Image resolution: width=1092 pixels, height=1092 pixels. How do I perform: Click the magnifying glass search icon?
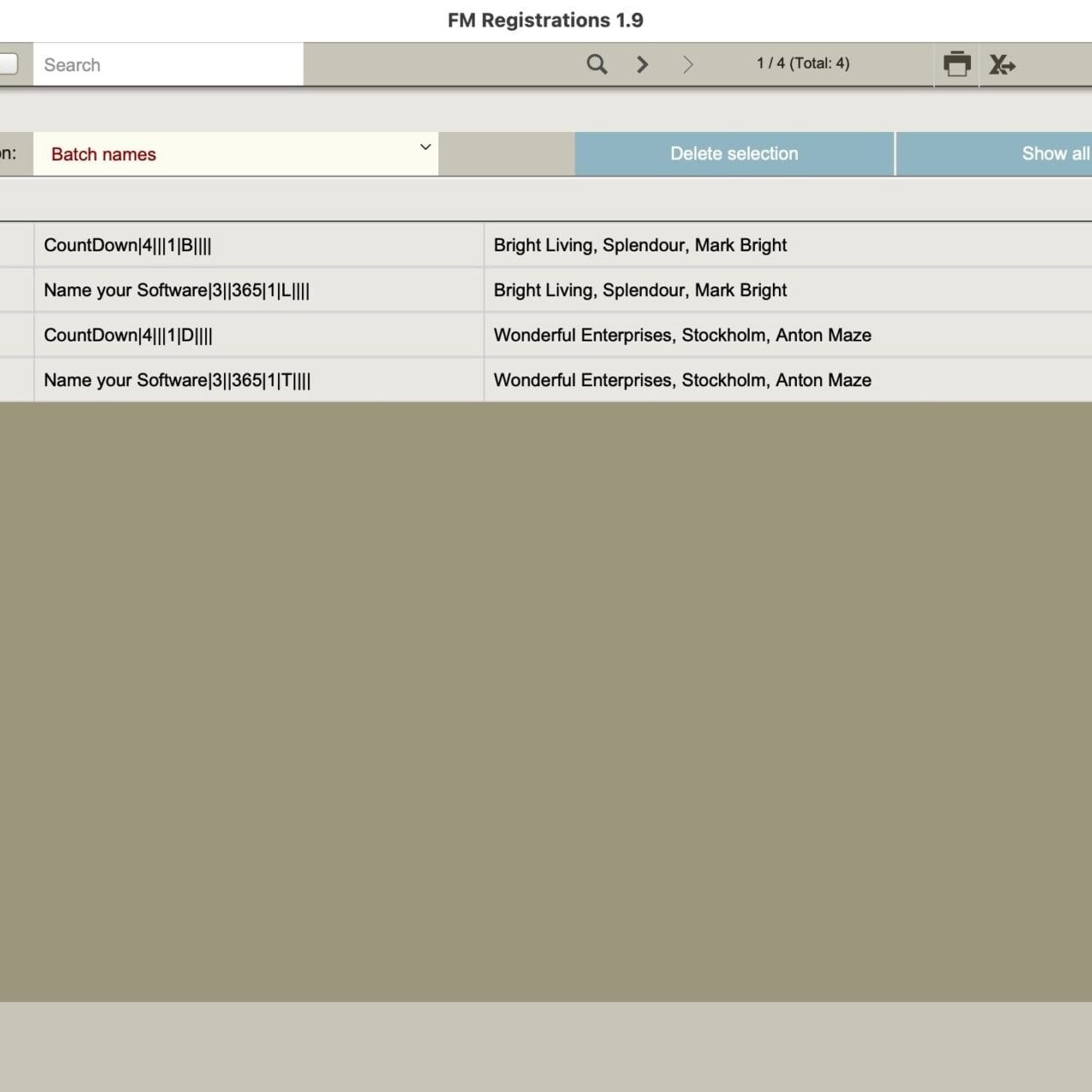(597, 64)
